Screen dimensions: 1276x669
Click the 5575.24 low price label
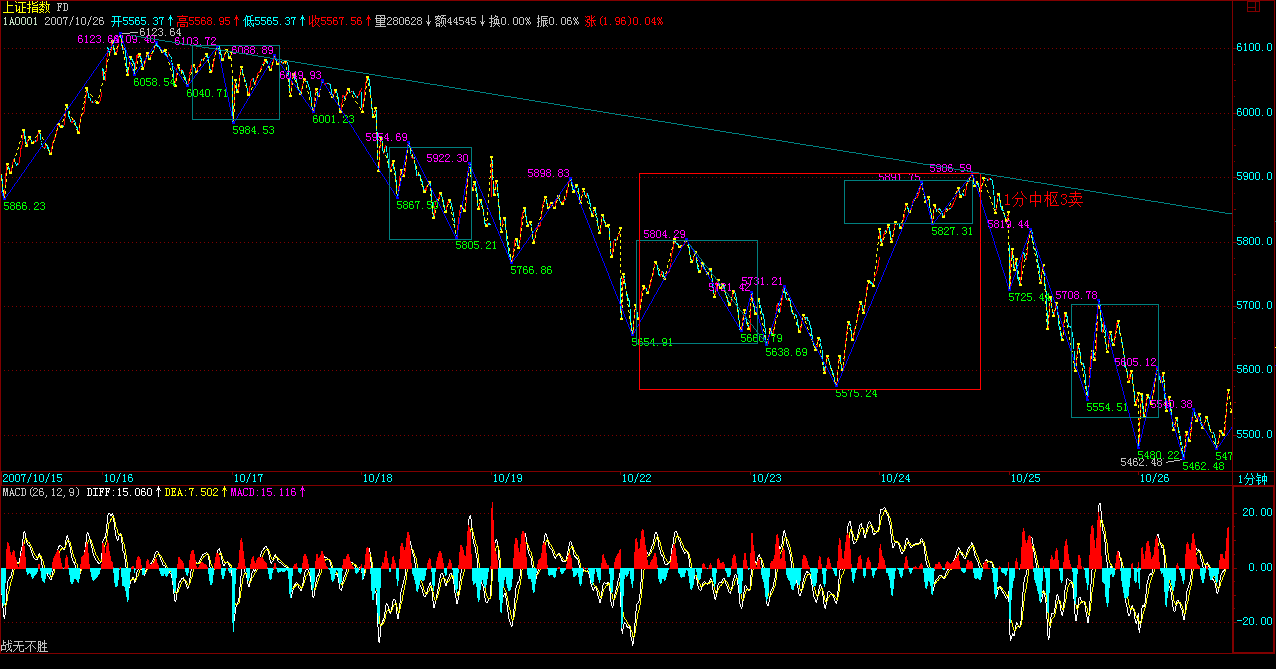856,394
